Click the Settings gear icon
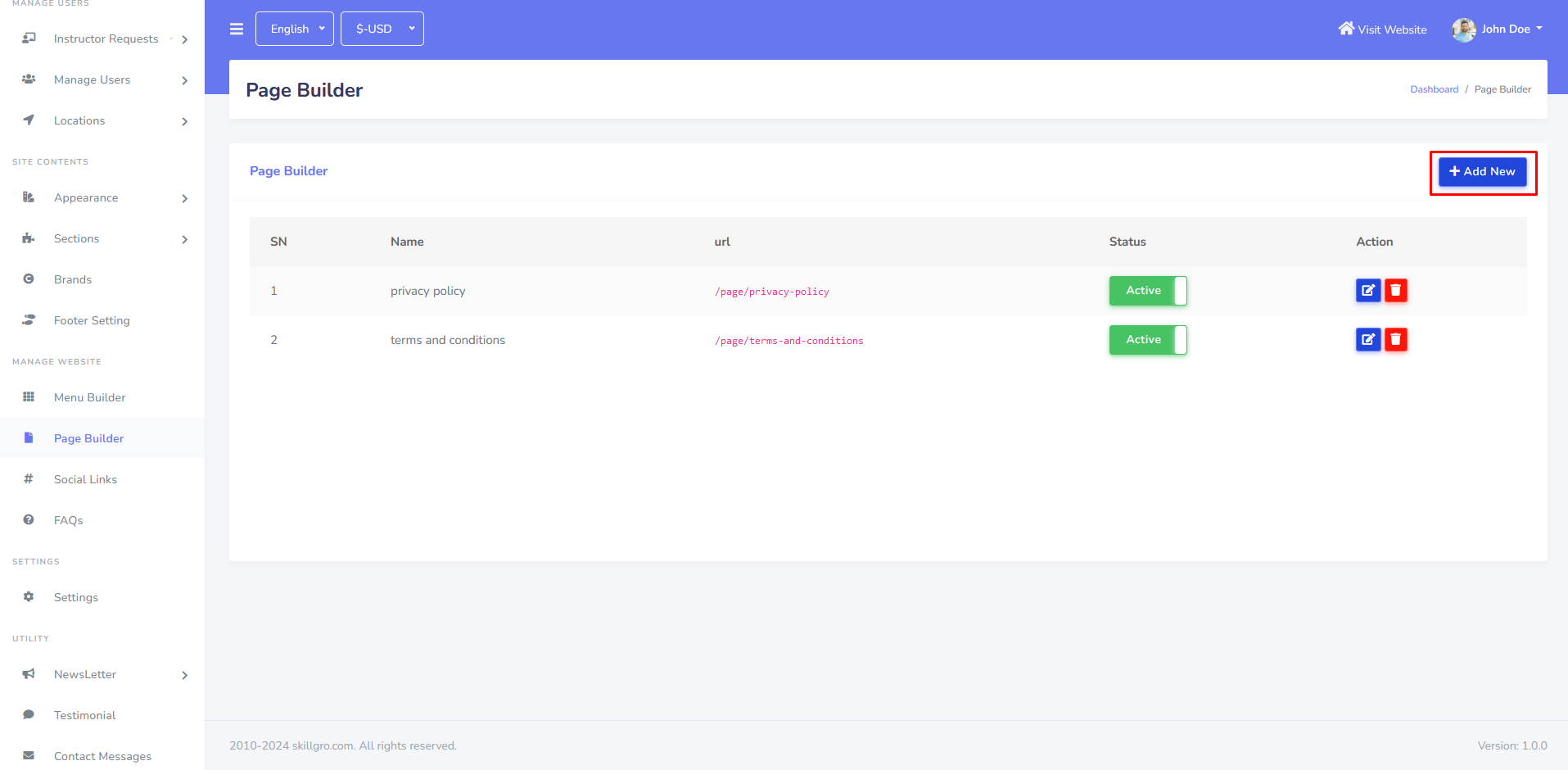This screenshot has width=1568, height=770. point(29,597)
